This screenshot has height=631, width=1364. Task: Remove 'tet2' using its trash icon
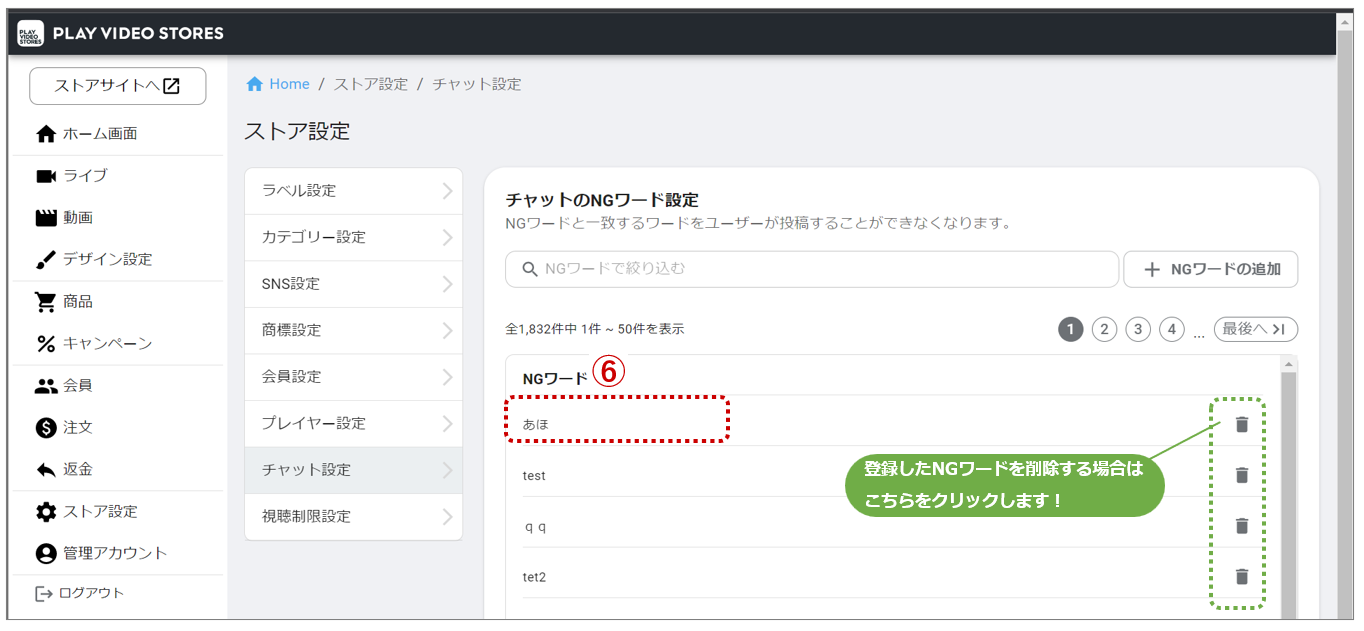1241,576
